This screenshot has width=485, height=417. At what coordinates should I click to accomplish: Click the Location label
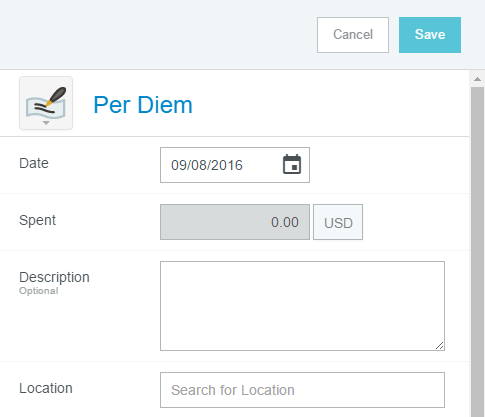coord(46,388)
